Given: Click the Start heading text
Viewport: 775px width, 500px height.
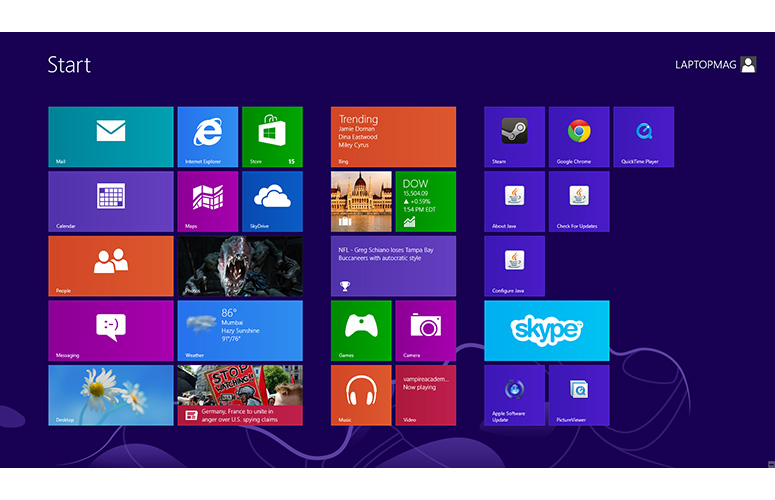Looking at the screenshot, I should (69, 65).
